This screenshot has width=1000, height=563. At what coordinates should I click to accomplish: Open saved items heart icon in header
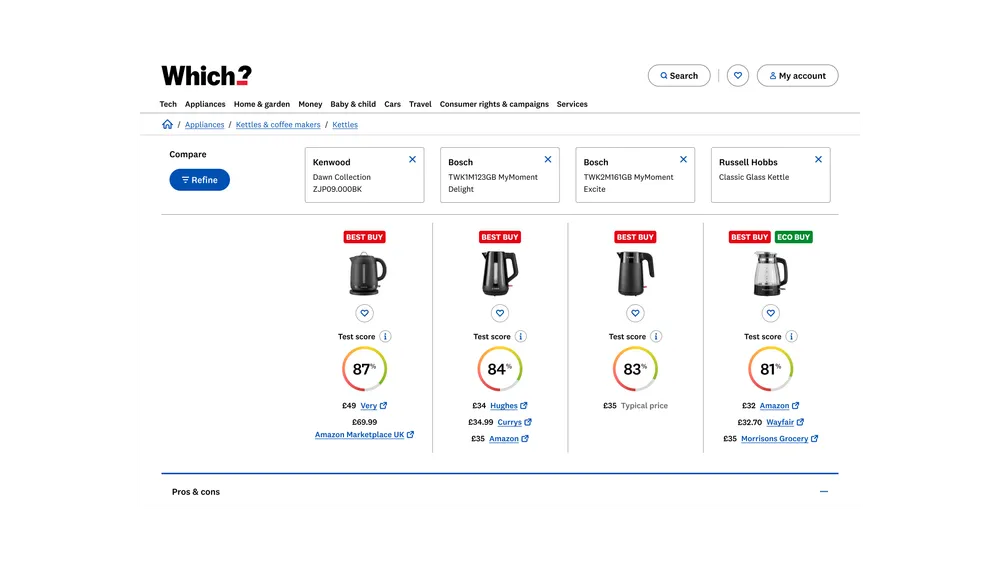click(x=738, y=76)
